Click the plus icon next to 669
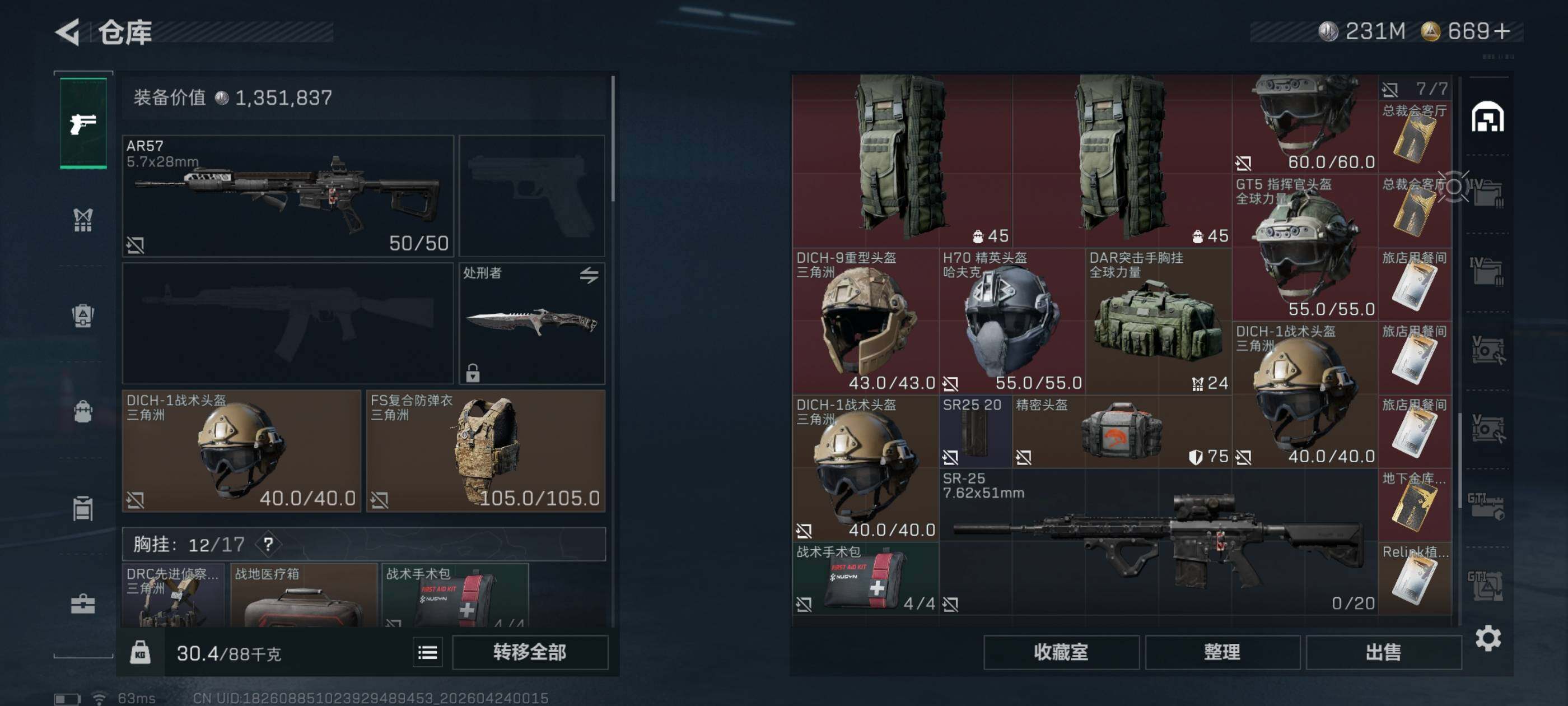Viewport: 1568px width, 706px height. click(1502, 31)
